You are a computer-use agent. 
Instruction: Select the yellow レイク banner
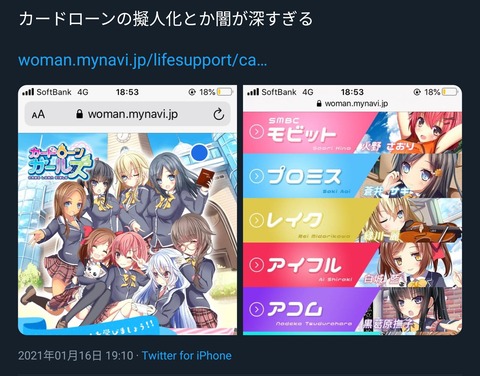coord(352,220)
